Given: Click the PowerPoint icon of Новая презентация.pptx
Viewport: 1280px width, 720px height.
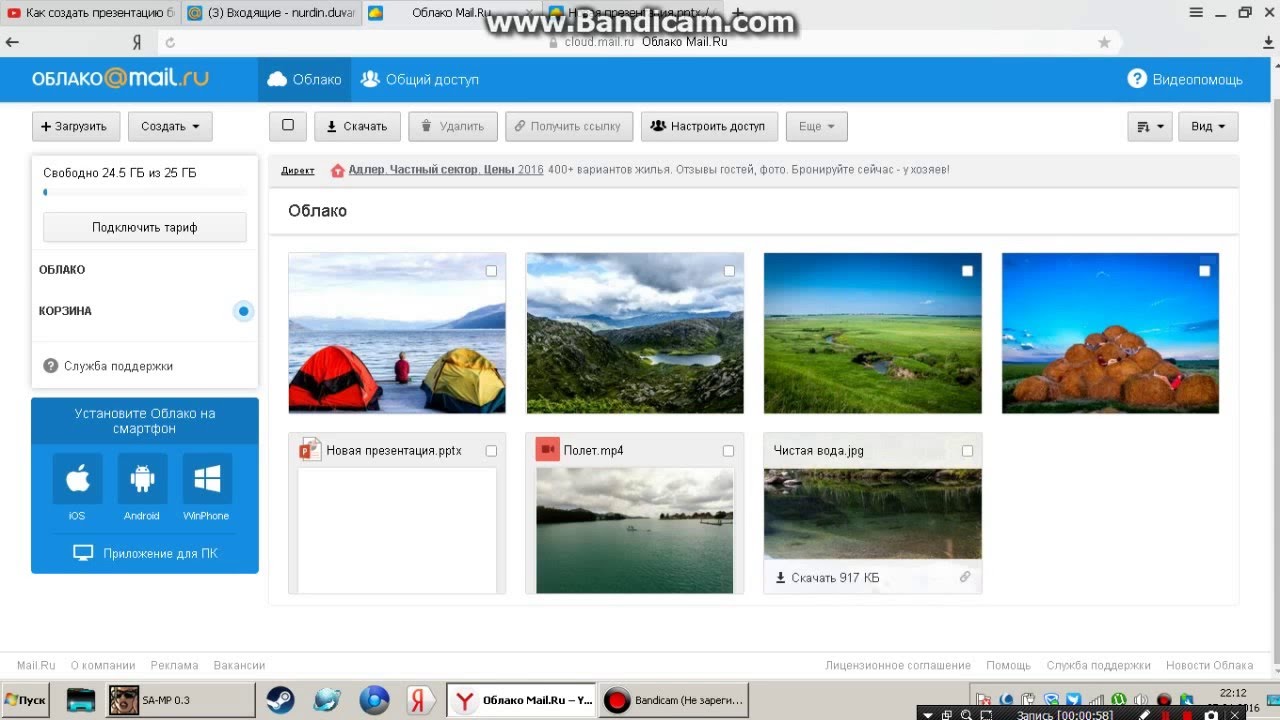Looking at the screenshot, I should click(310, 450).
